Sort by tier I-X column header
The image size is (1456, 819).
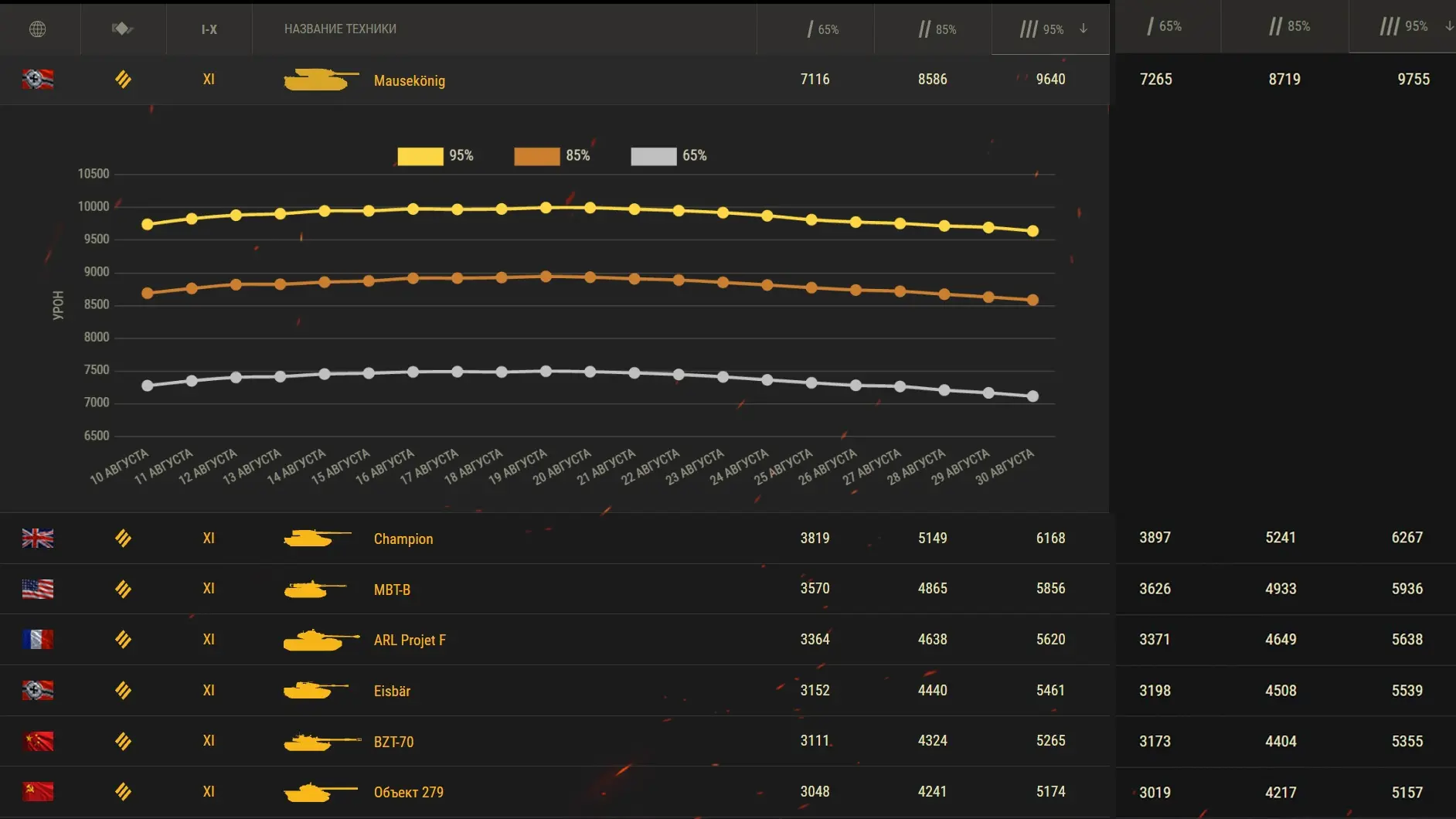(x=209, y=29)
